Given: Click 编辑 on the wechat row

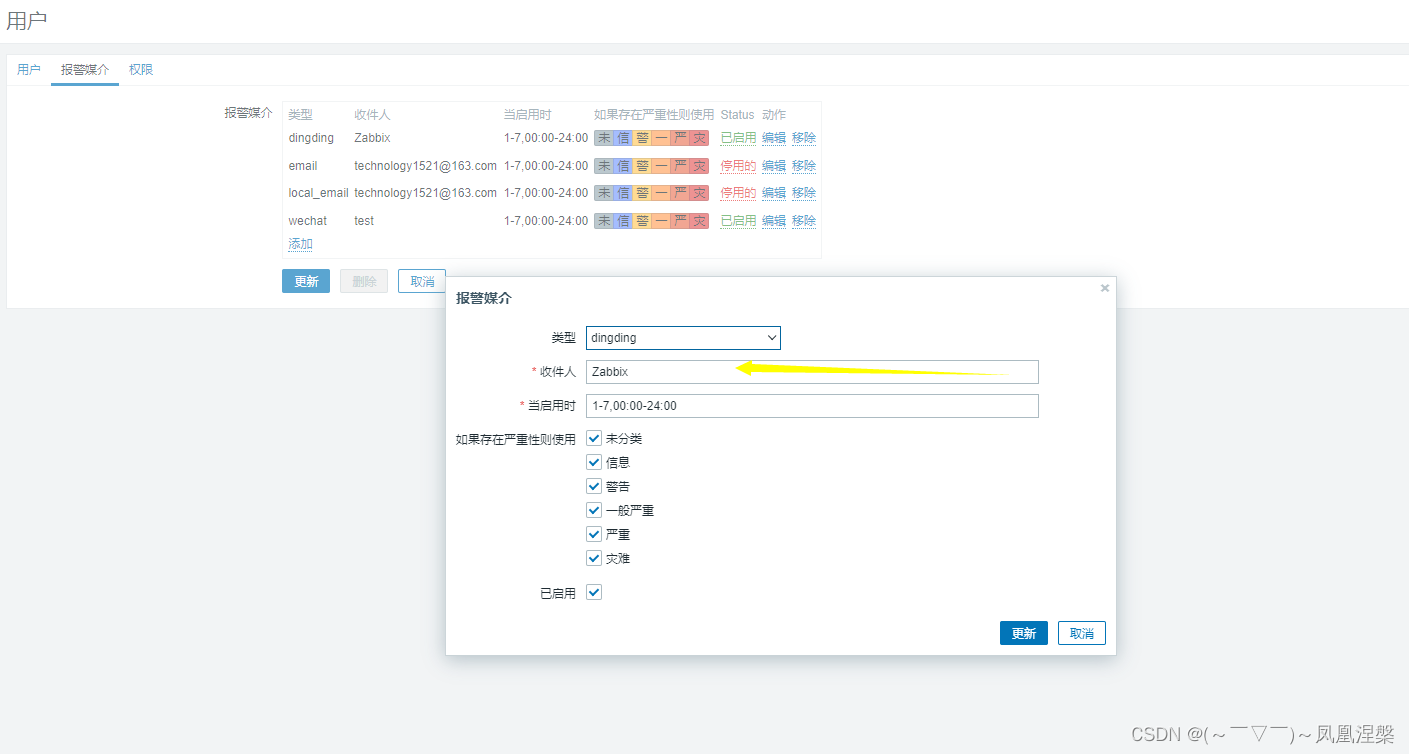Looking at the screenshot, I should (773, 220).
